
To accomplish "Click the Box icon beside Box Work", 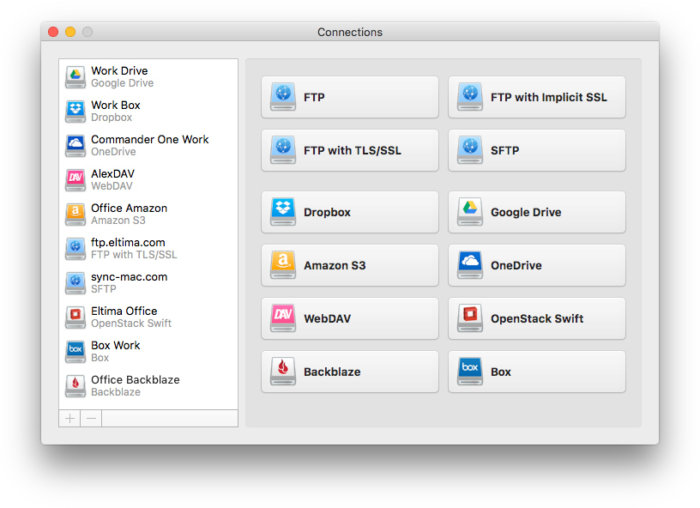I will pyautogui.click(x=75, y=351).
